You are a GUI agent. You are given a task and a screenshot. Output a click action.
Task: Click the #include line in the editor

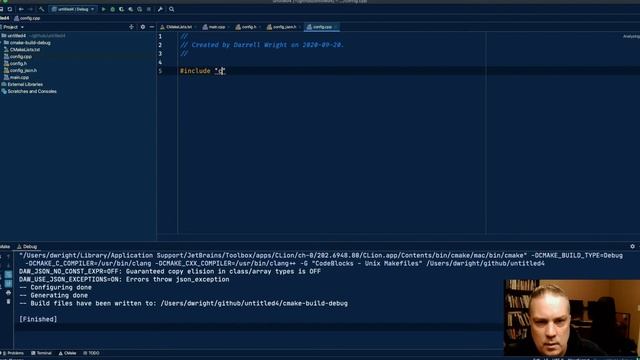[202, 71]
